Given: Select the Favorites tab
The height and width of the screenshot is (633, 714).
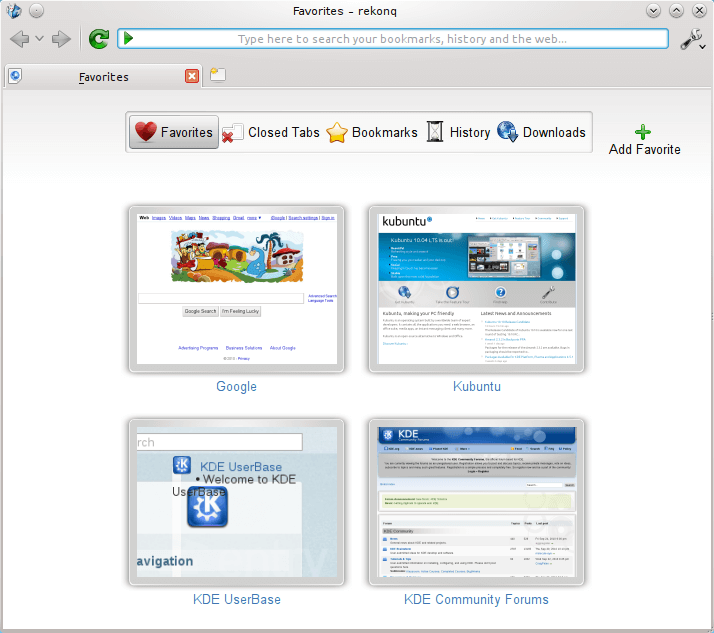Looking at the screenshot, I should [x=103, y=76].
